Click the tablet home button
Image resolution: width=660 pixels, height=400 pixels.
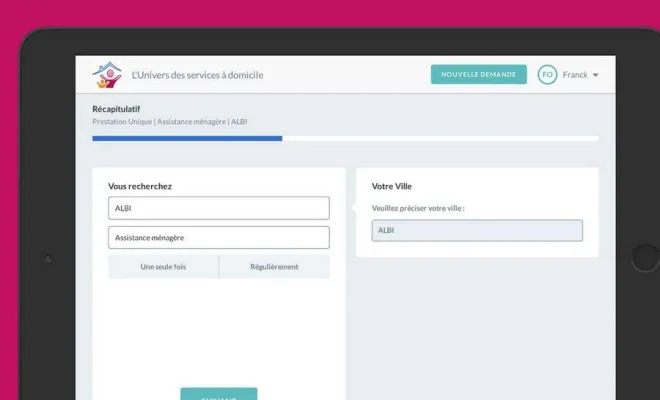click(x=646, y=257)
